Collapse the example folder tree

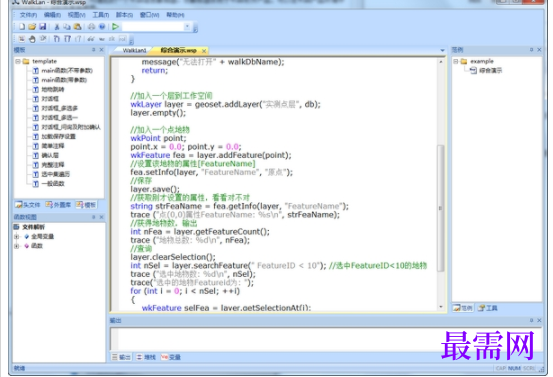[456, 61]
